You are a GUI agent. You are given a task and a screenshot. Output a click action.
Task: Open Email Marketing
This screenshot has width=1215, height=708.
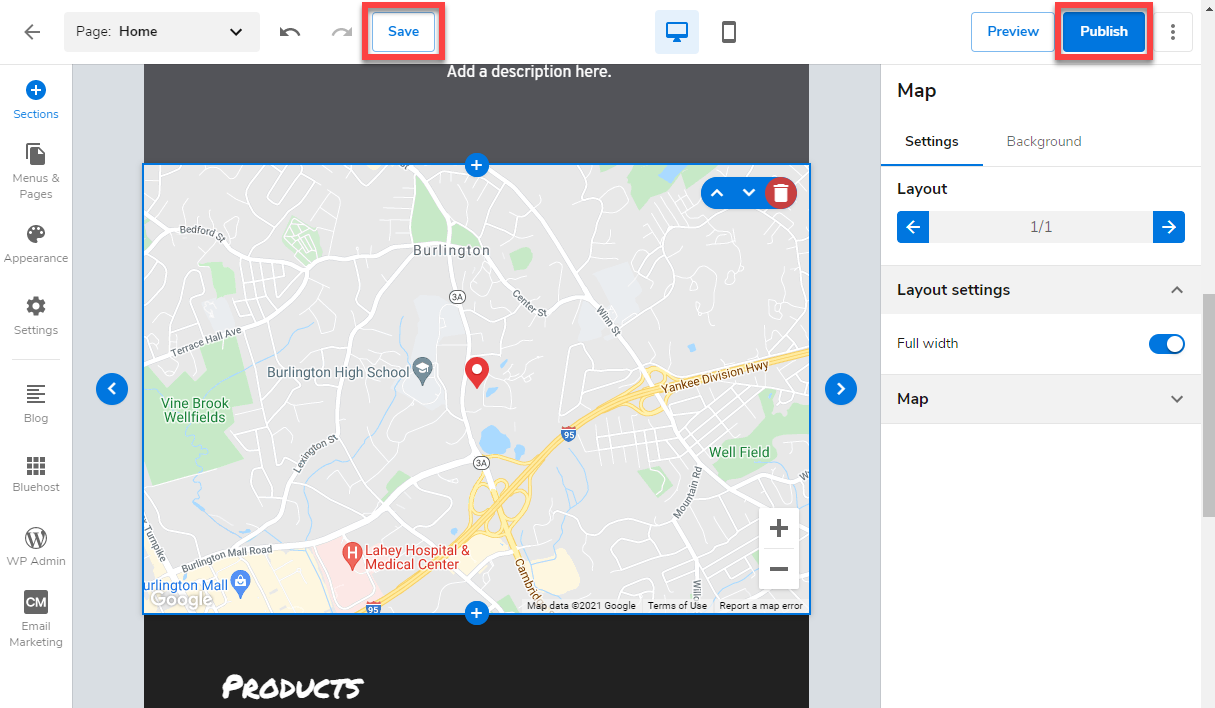click(36, 619)
